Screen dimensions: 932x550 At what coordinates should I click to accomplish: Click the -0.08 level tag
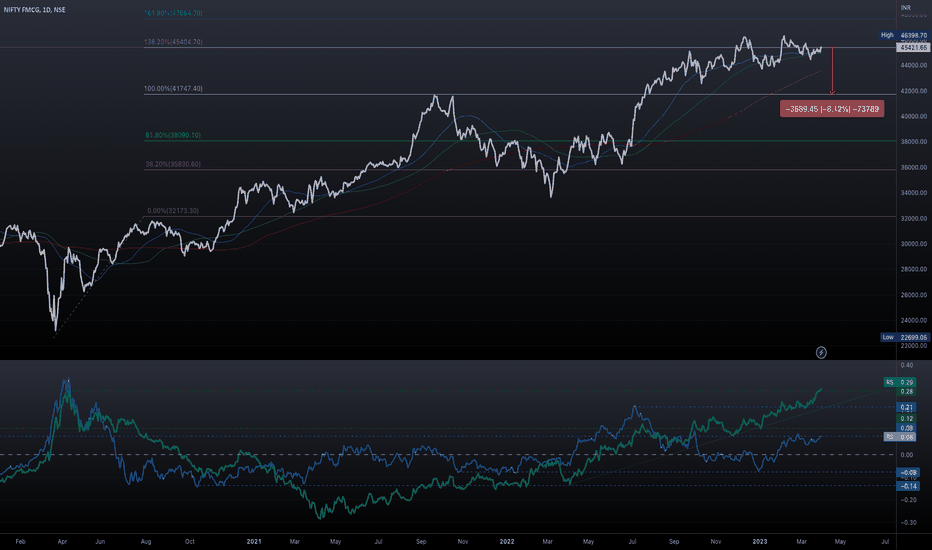coord(908,473)
